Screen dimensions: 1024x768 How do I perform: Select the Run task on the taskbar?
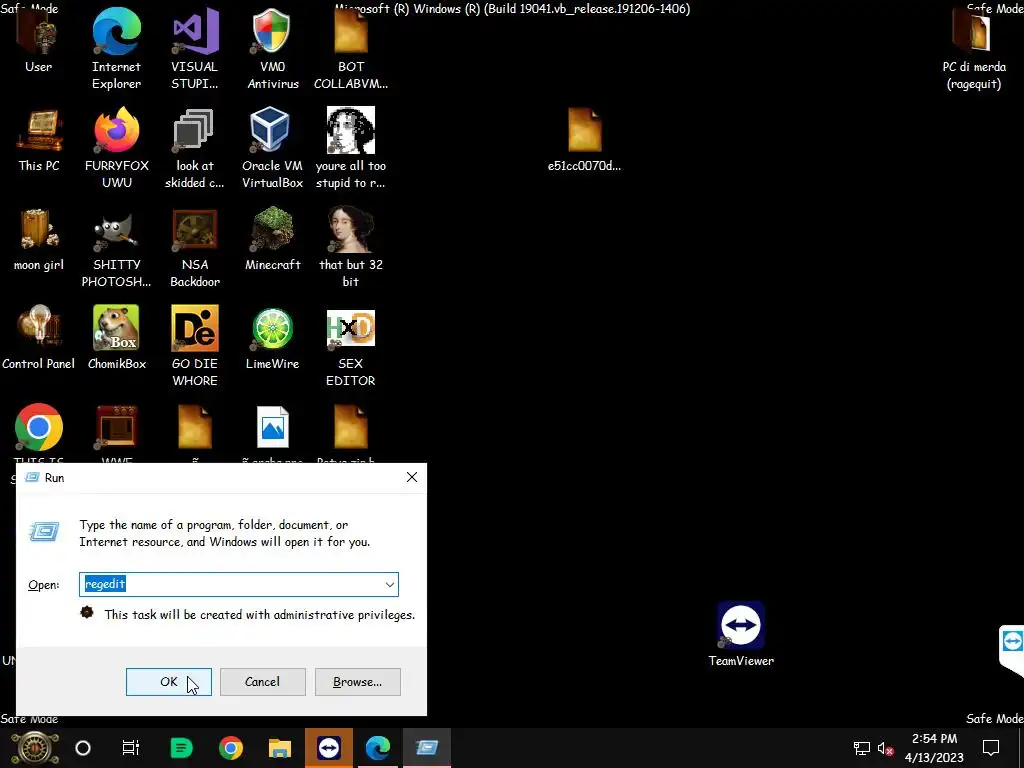point(426,748)
